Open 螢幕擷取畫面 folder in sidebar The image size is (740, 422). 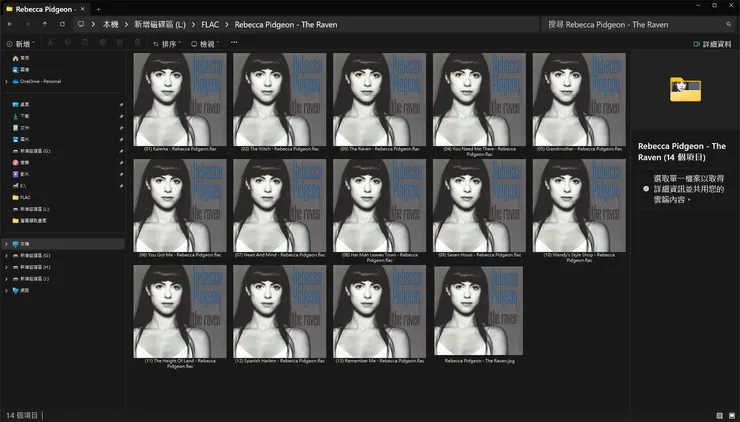[x=29, y=220]
